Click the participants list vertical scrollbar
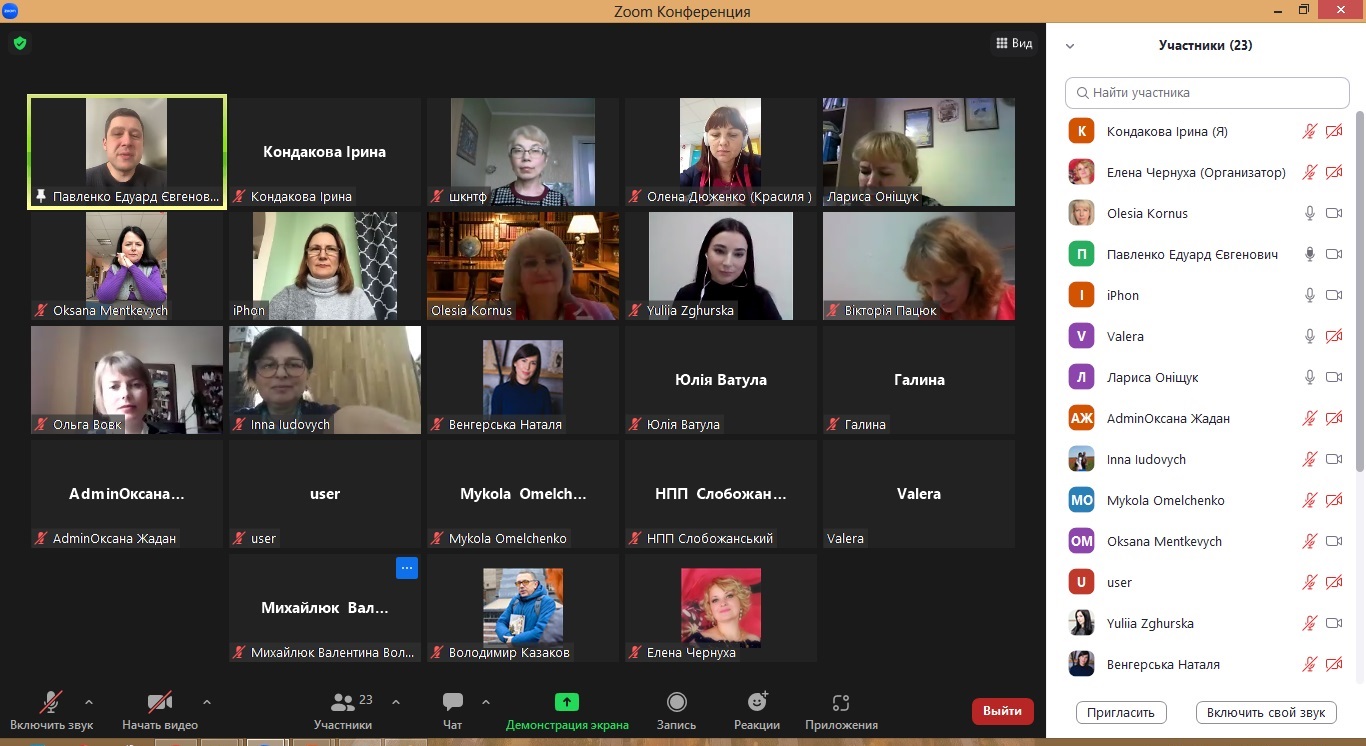The width and height of the screenshot is (1366, 746). tap(1358, 300)
